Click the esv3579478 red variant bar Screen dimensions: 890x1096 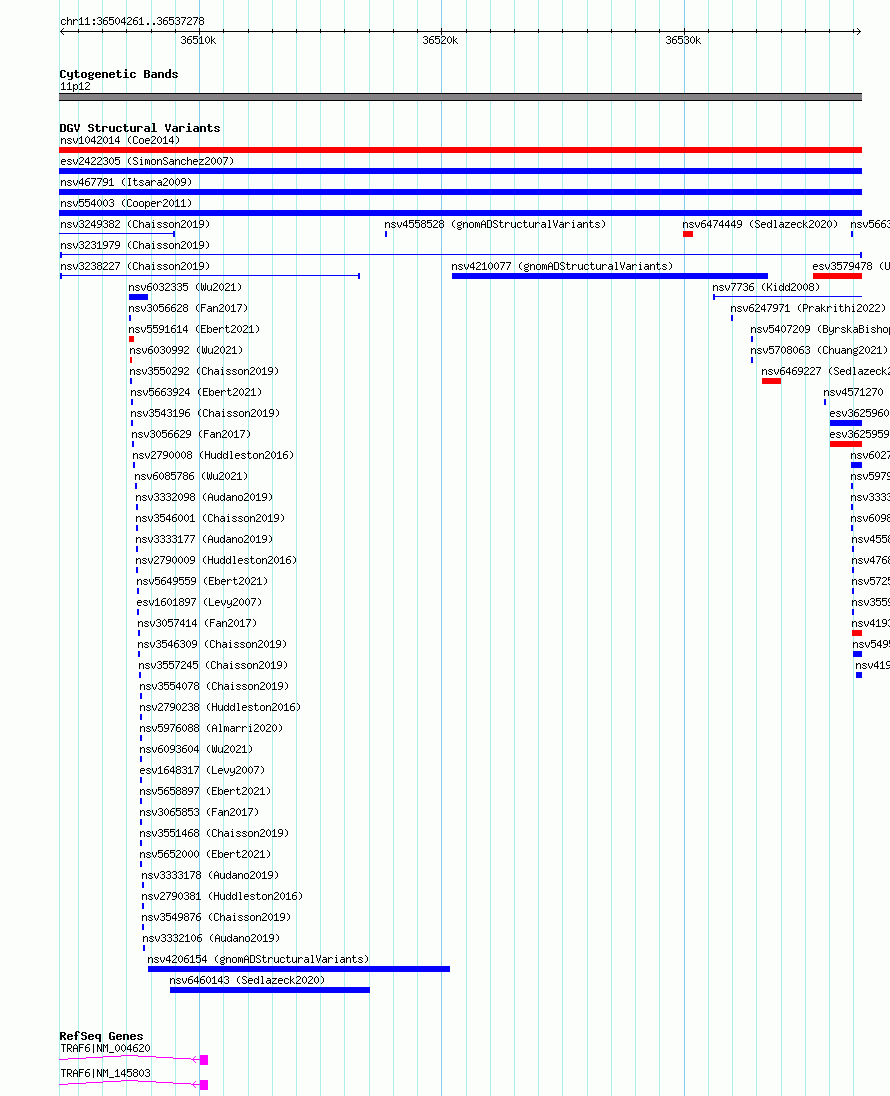[838, 276]
